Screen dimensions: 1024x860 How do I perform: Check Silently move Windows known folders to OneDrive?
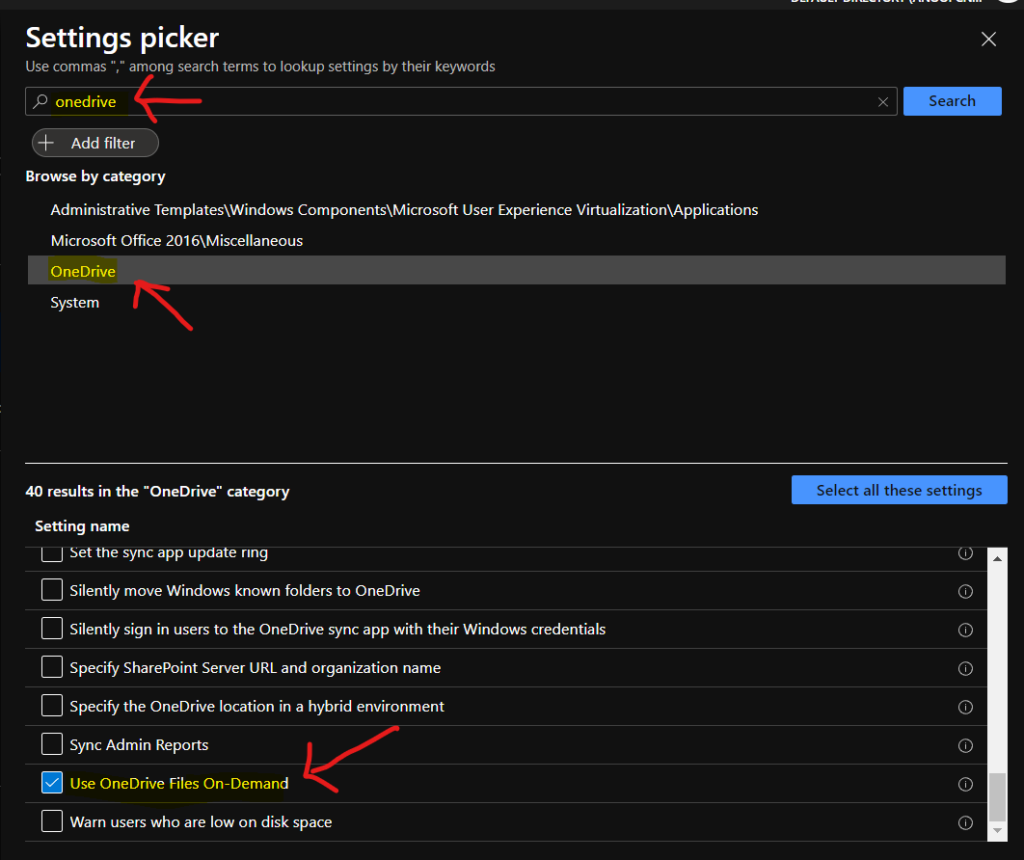(x=52, y=590)
